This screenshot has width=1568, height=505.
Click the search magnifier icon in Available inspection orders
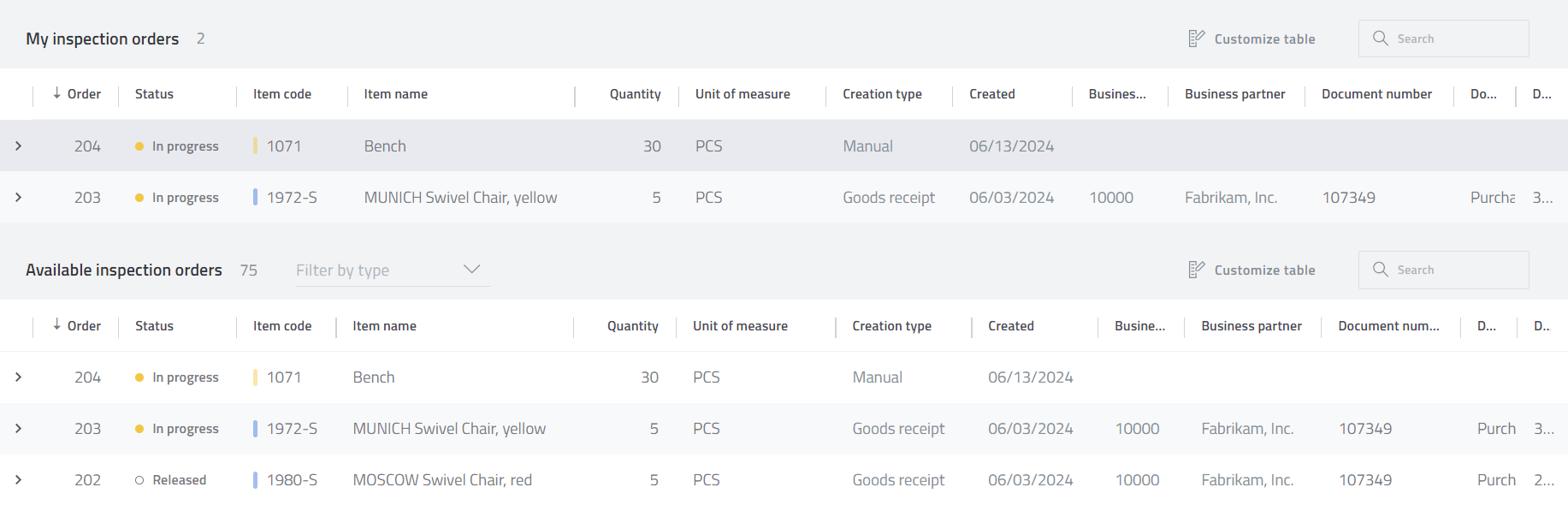(1380, 270)
